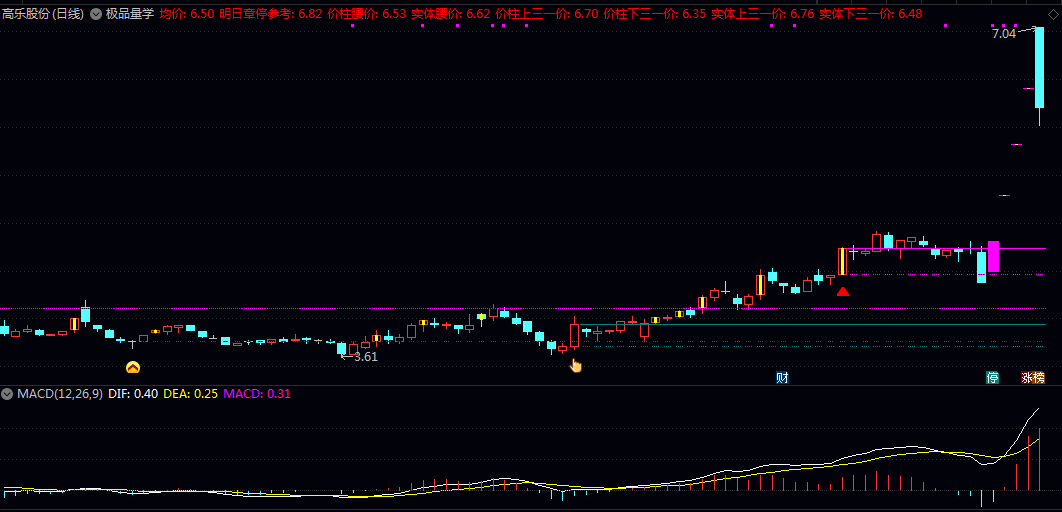The width and height of the screenshot is (1062, 512).
Task: Collapse the MACD indicator dropdown arrow
Action: tap(7, 393)
